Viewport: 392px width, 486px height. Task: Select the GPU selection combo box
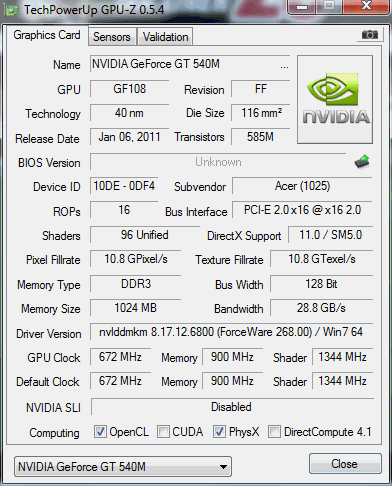[x=123, y=467]
